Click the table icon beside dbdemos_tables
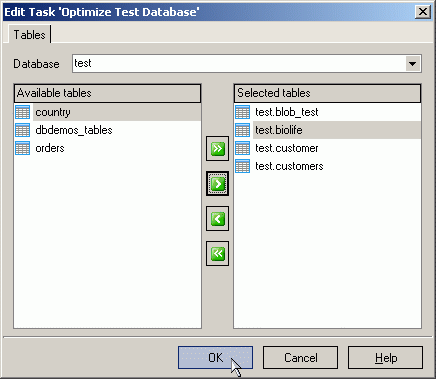Image resolution: width=436 pixels, height=379 pixels. tap(23, 130)
